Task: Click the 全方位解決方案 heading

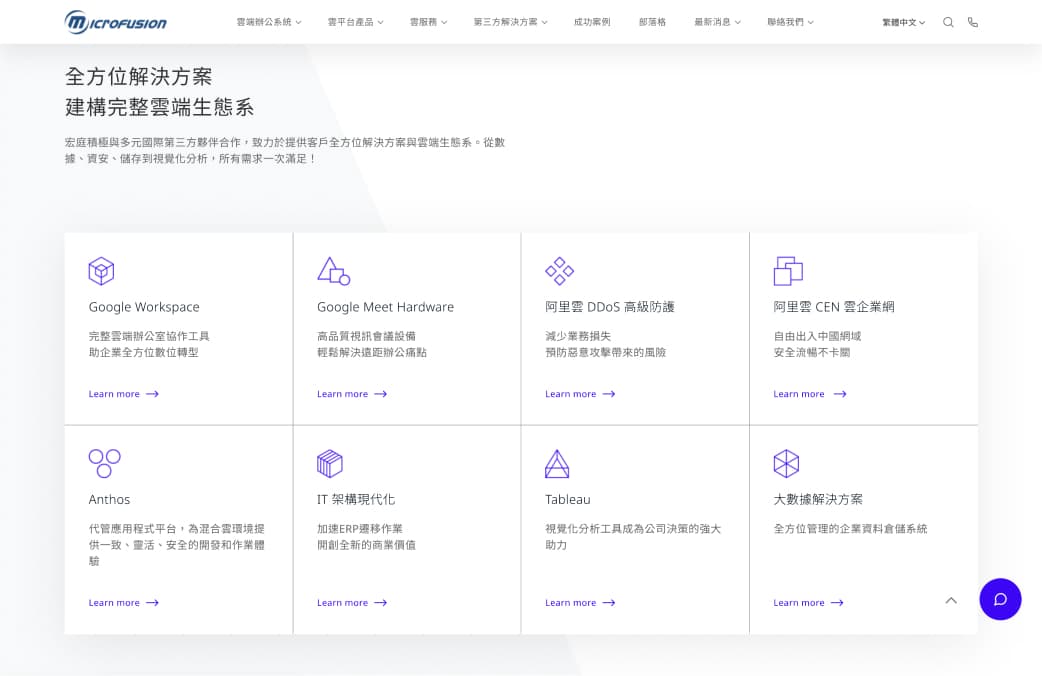Action: point(139,76)
